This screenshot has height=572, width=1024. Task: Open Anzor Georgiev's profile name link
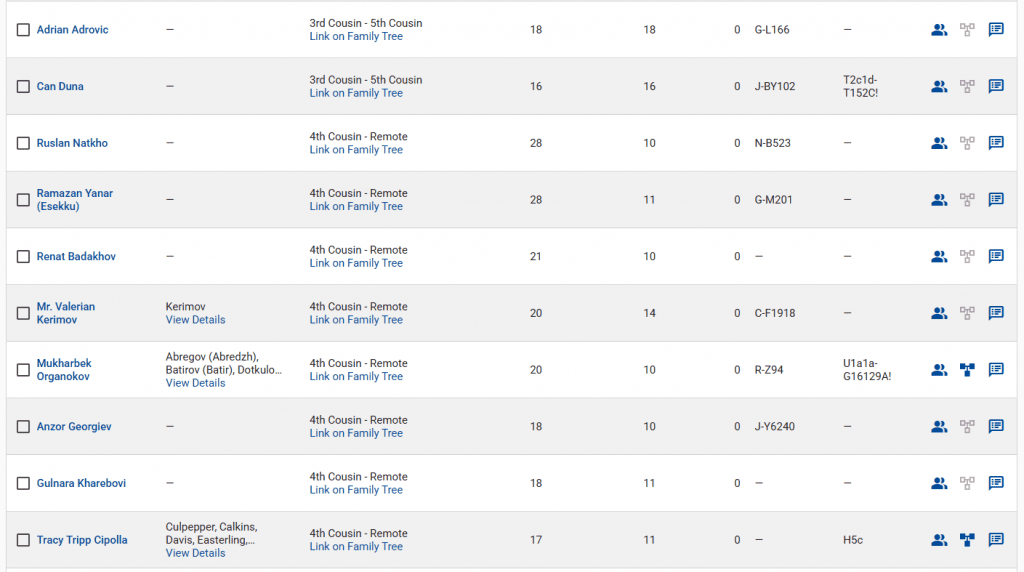[x=74, y=427]
